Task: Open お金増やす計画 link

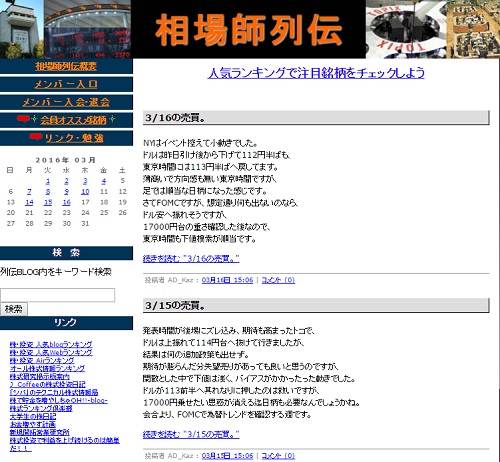Action: (x=33, y=424)
